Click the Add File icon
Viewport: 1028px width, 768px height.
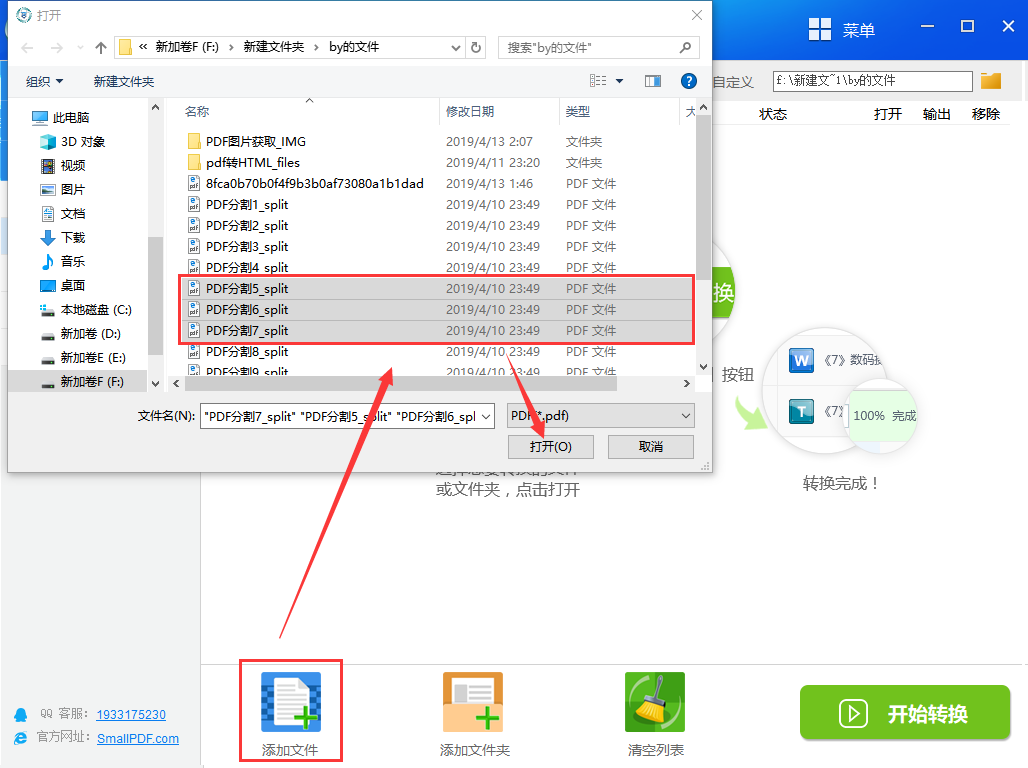(291, 702)
